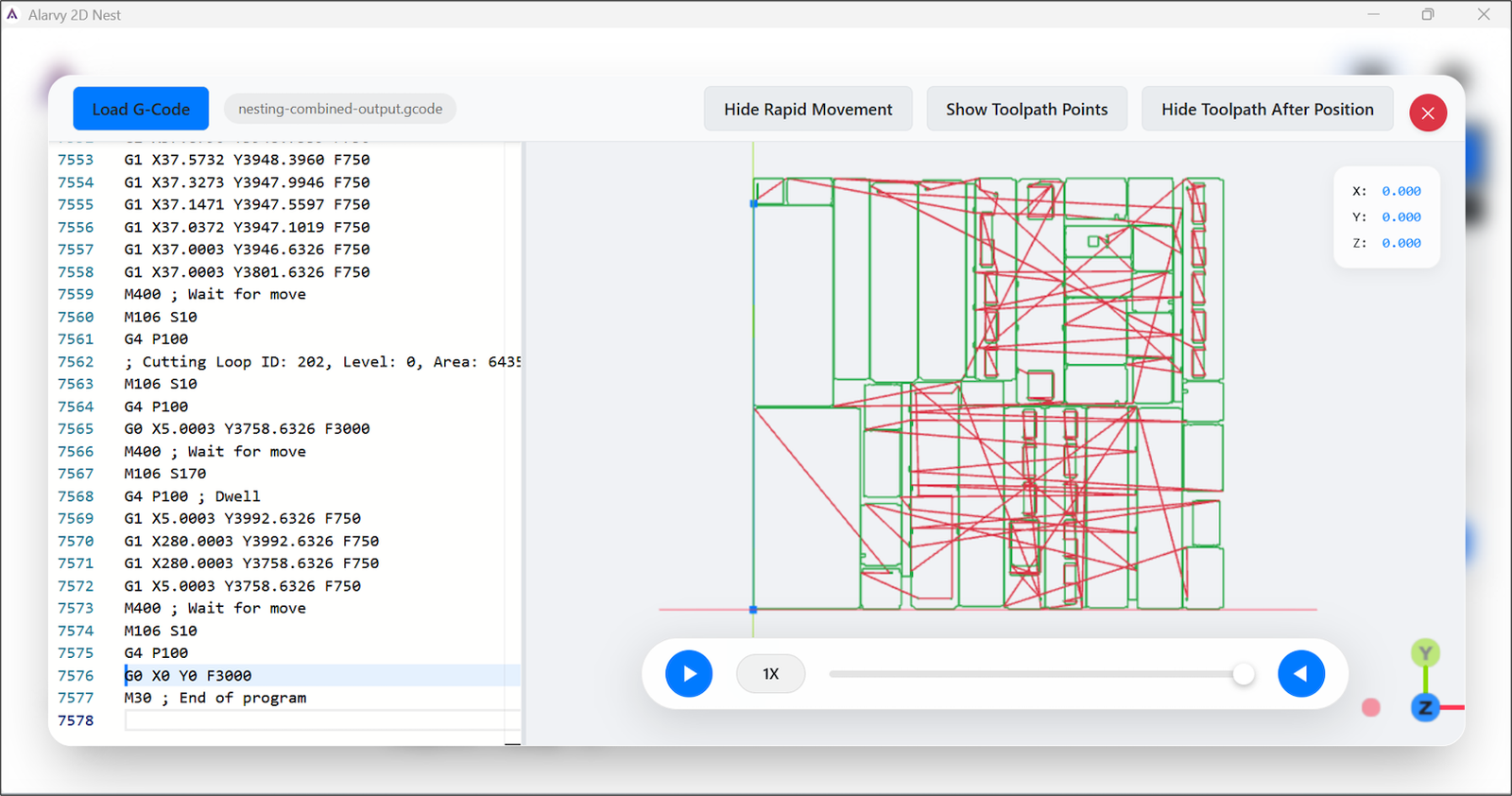Image resolution: width=1512 pixels, height=796 pixels.
Task: Click the Y coordinate value 0.000
Action: [x=1401, y=216]
